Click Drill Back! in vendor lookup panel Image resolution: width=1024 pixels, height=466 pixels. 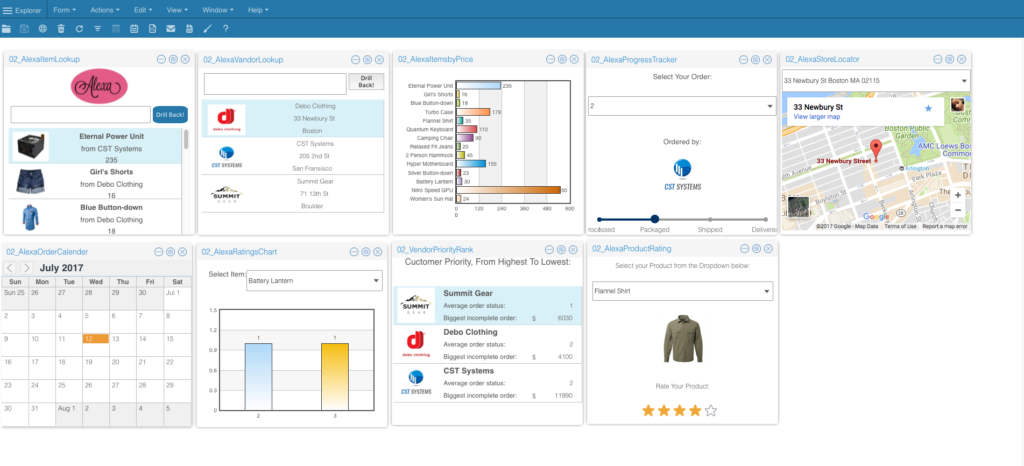tap(366, 82)
